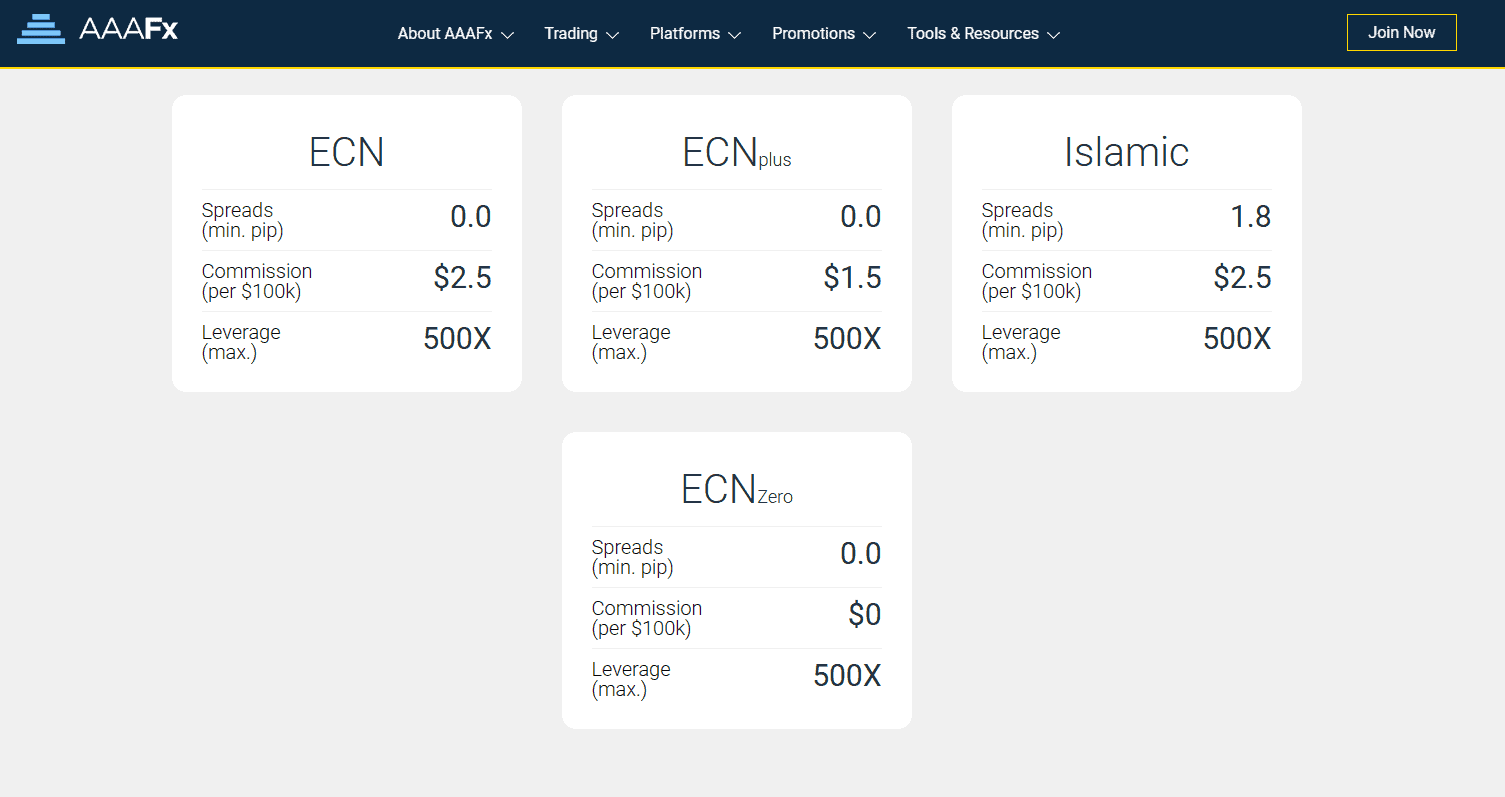Expand the Tools & Resources chevron
Viewport: 1505px width, 797px height.
point(1053,35)
